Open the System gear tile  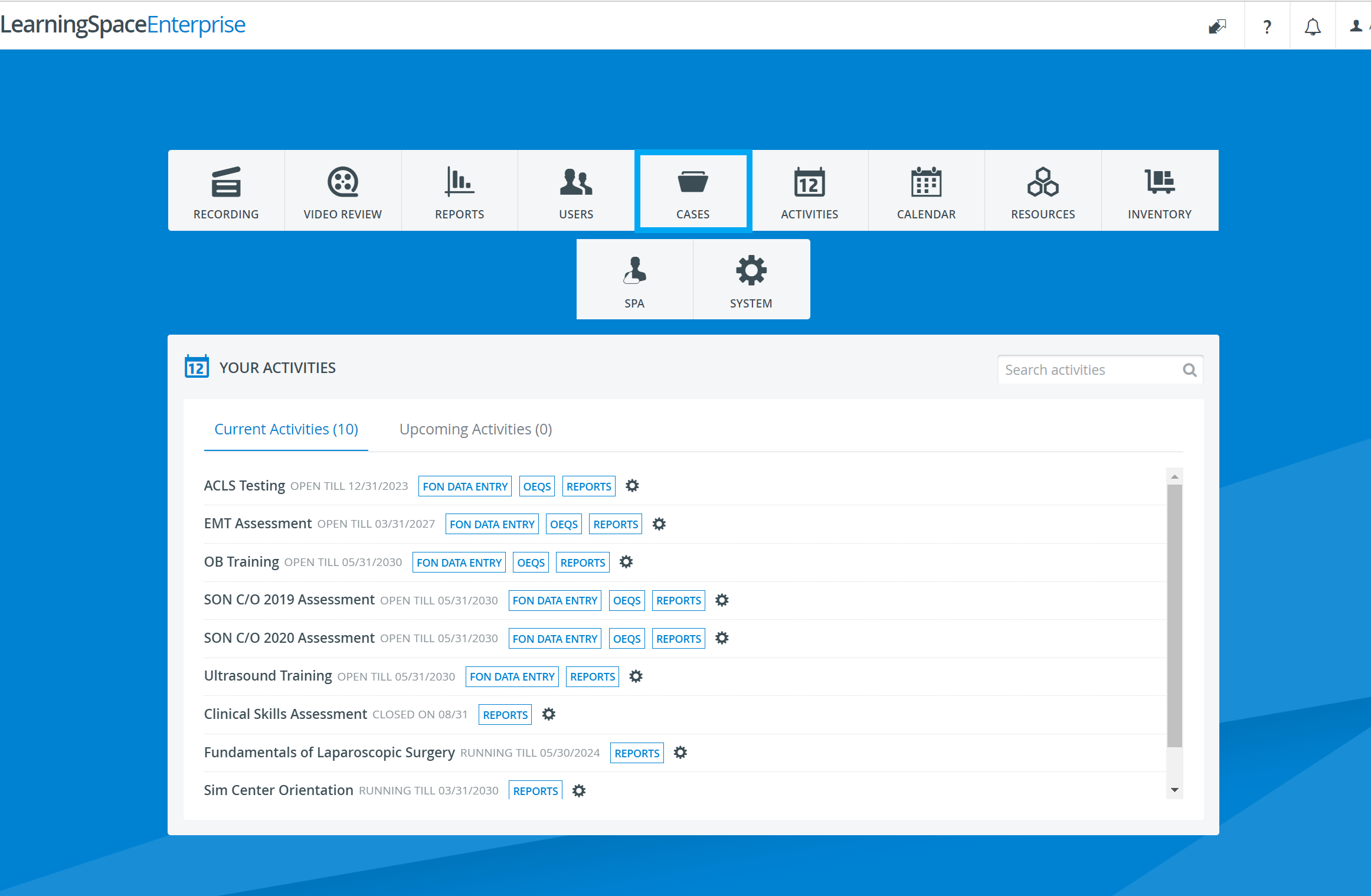751,279
